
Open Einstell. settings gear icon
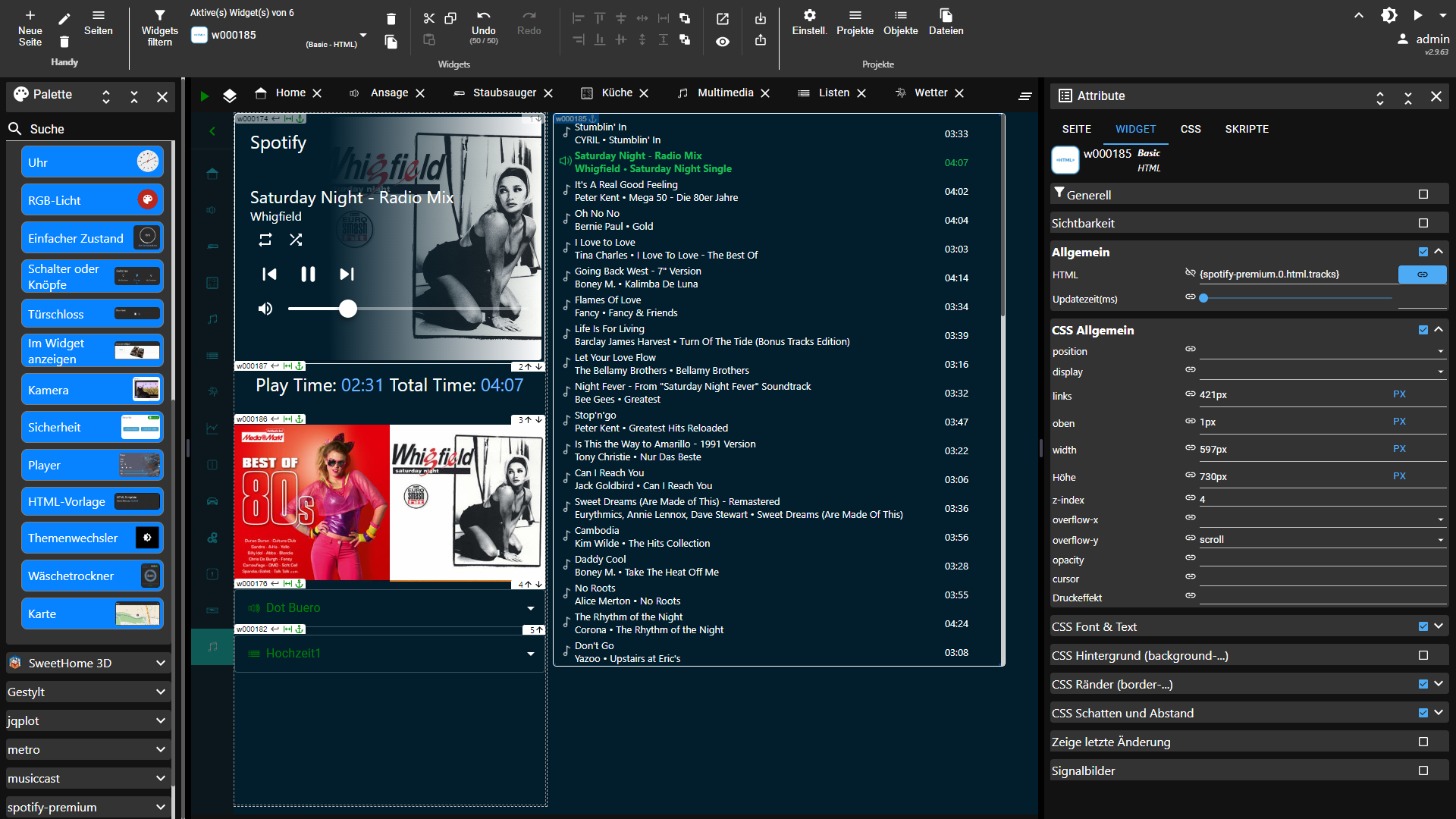point(809,16)
